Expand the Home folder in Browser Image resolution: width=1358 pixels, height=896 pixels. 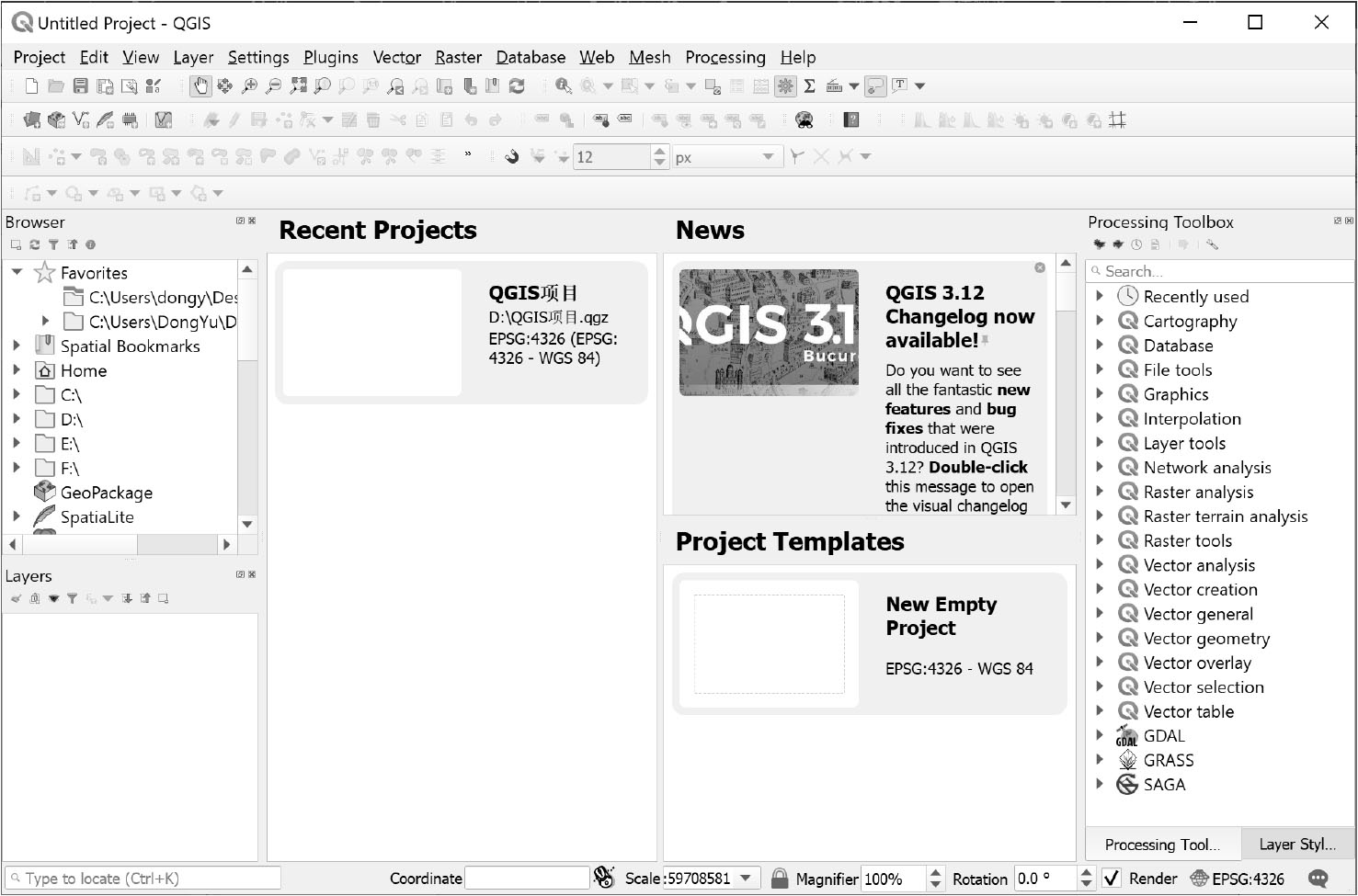(17, 370)
